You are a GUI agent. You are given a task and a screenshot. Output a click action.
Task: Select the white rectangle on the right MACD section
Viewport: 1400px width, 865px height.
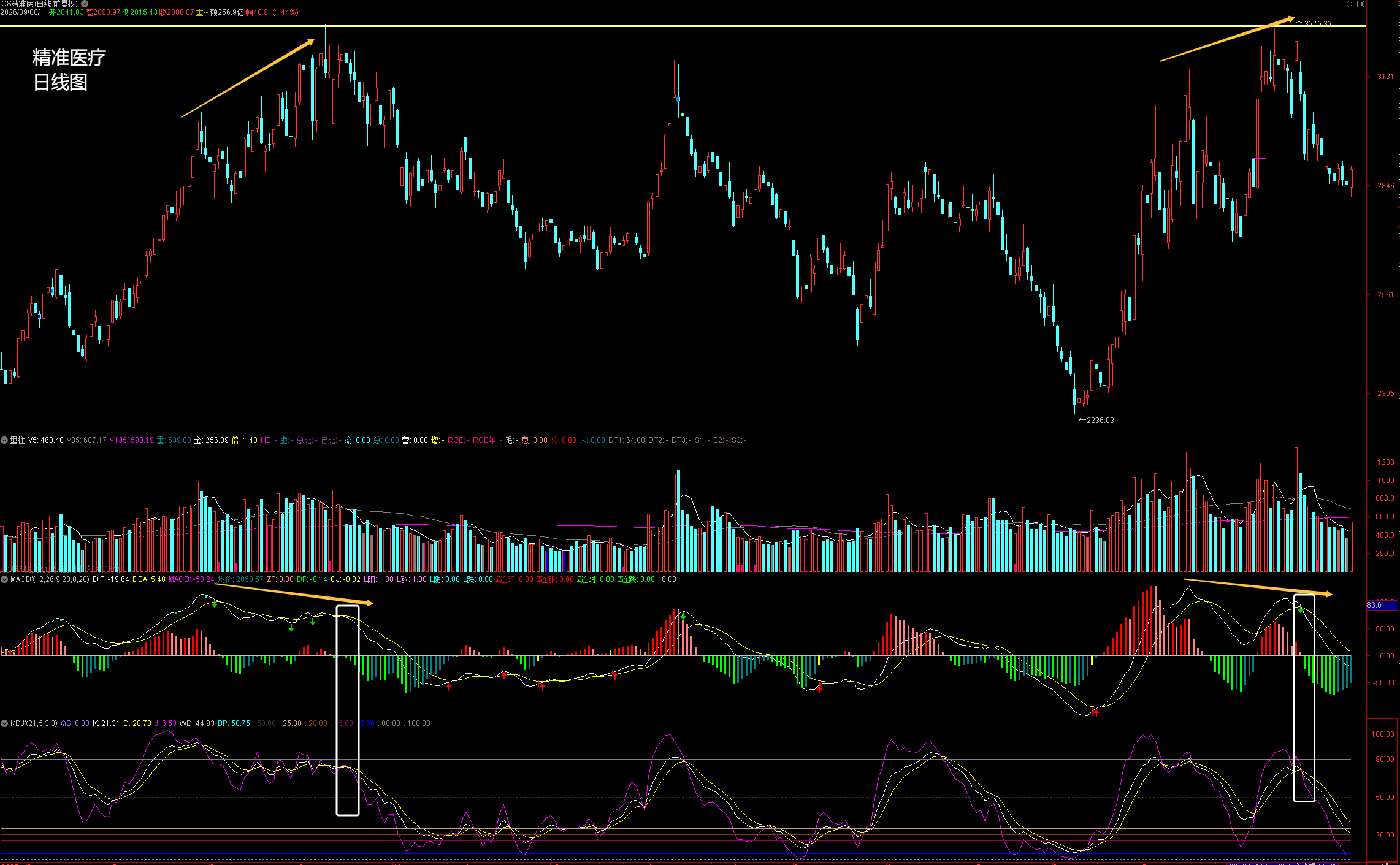1304,698
